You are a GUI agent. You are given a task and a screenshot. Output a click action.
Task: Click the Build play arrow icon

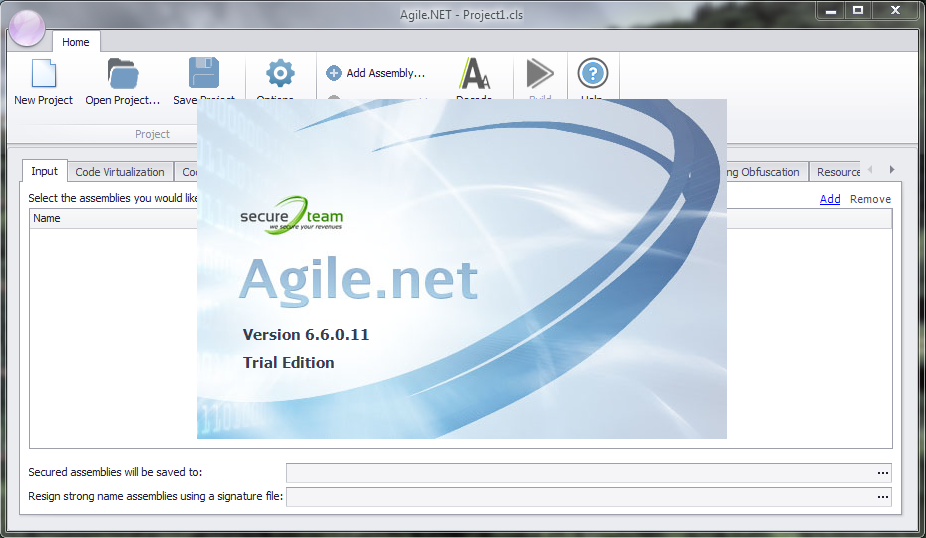[x=540, y=74]
